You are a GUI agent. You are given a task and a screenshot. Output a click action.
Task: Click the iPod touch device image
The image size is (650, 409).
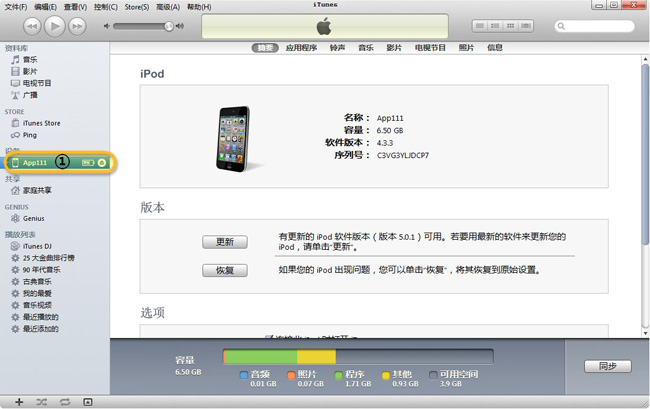click(x=233, y=139)
